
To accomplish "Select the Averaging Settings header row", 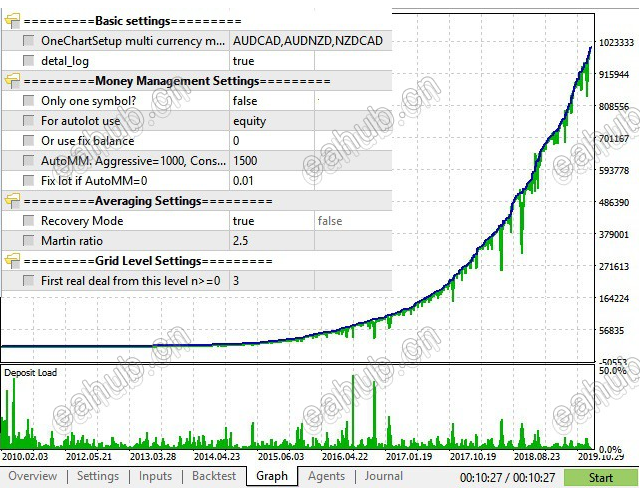I will tap(197, 200).
